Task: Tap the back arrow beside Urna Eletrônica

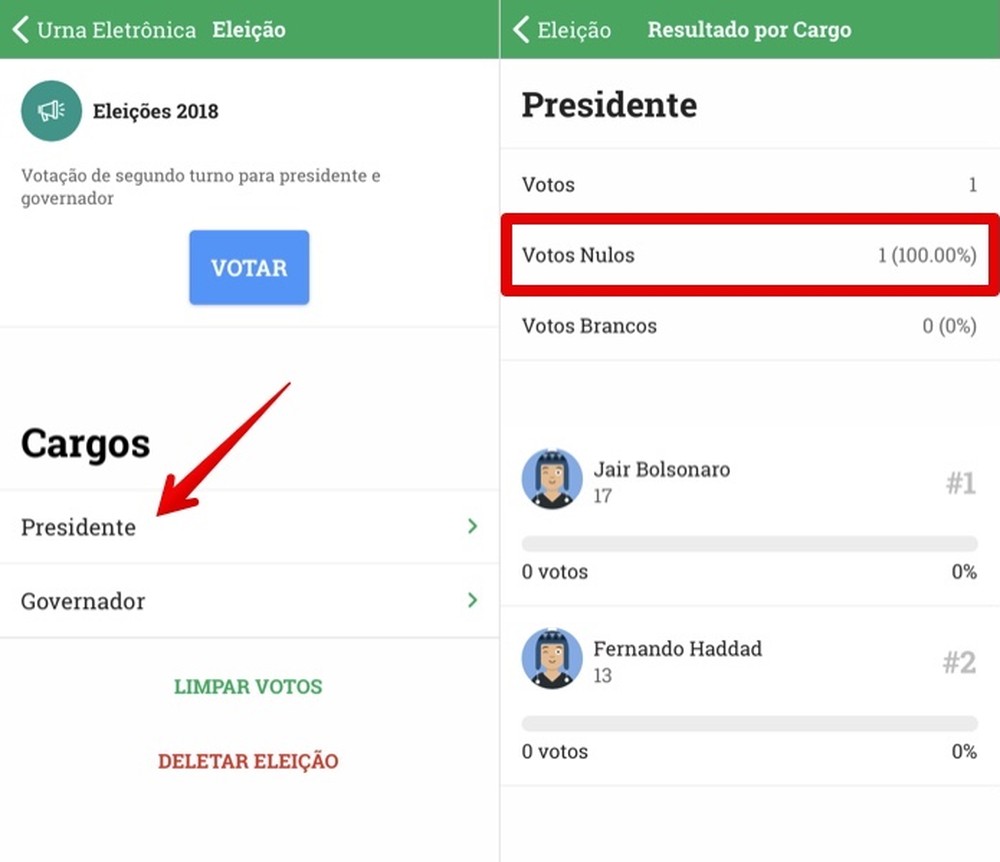Action: pyautogui.click(x=20, y=29)
